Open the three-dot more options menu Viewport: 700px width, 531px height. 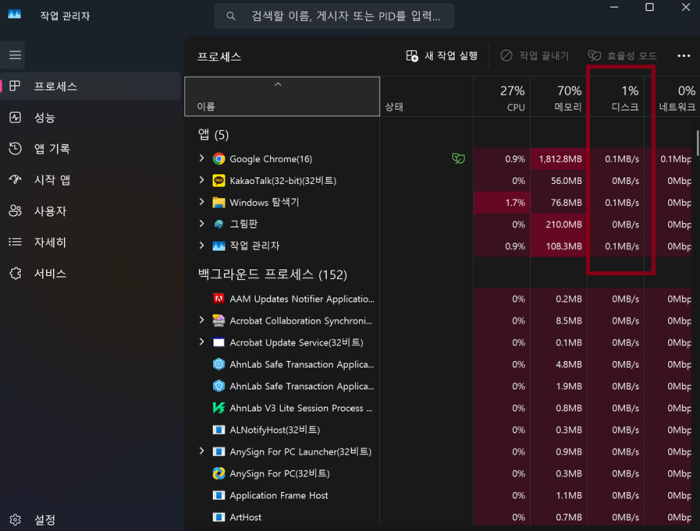[683, 56]
